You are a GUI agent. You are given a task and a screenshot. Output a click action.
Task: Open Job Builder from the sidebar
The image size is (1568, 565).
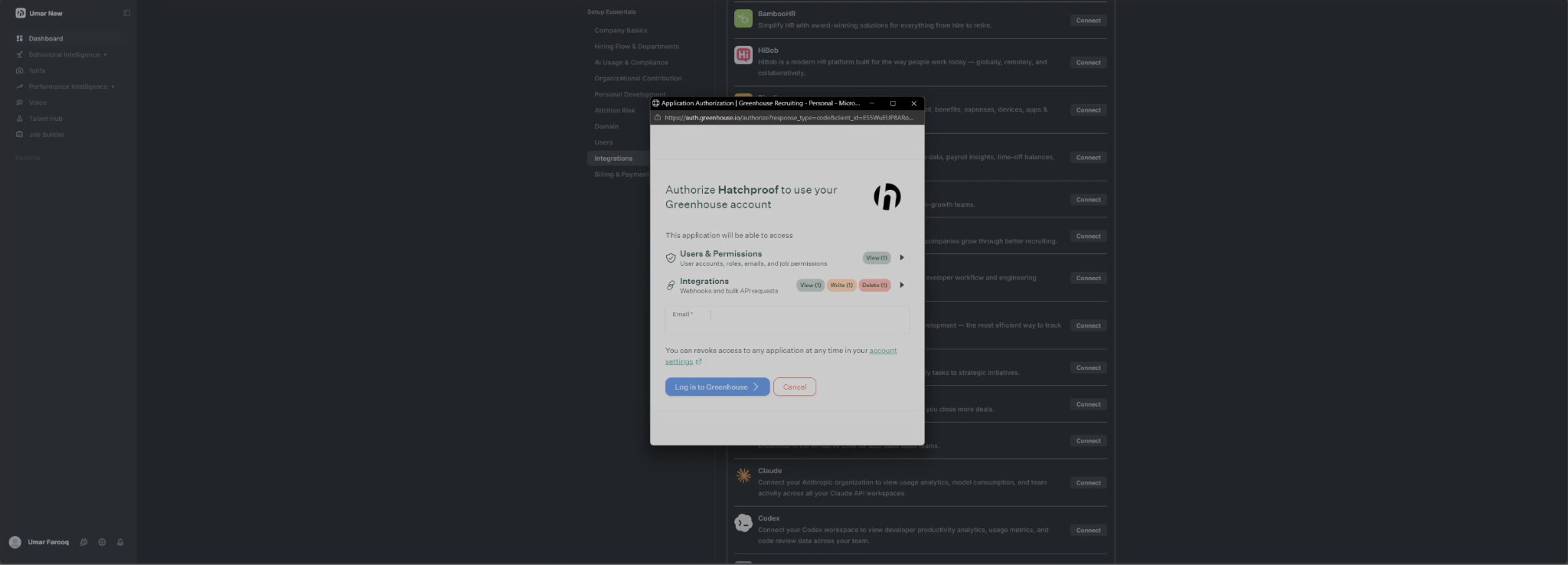tap(47, 135)
